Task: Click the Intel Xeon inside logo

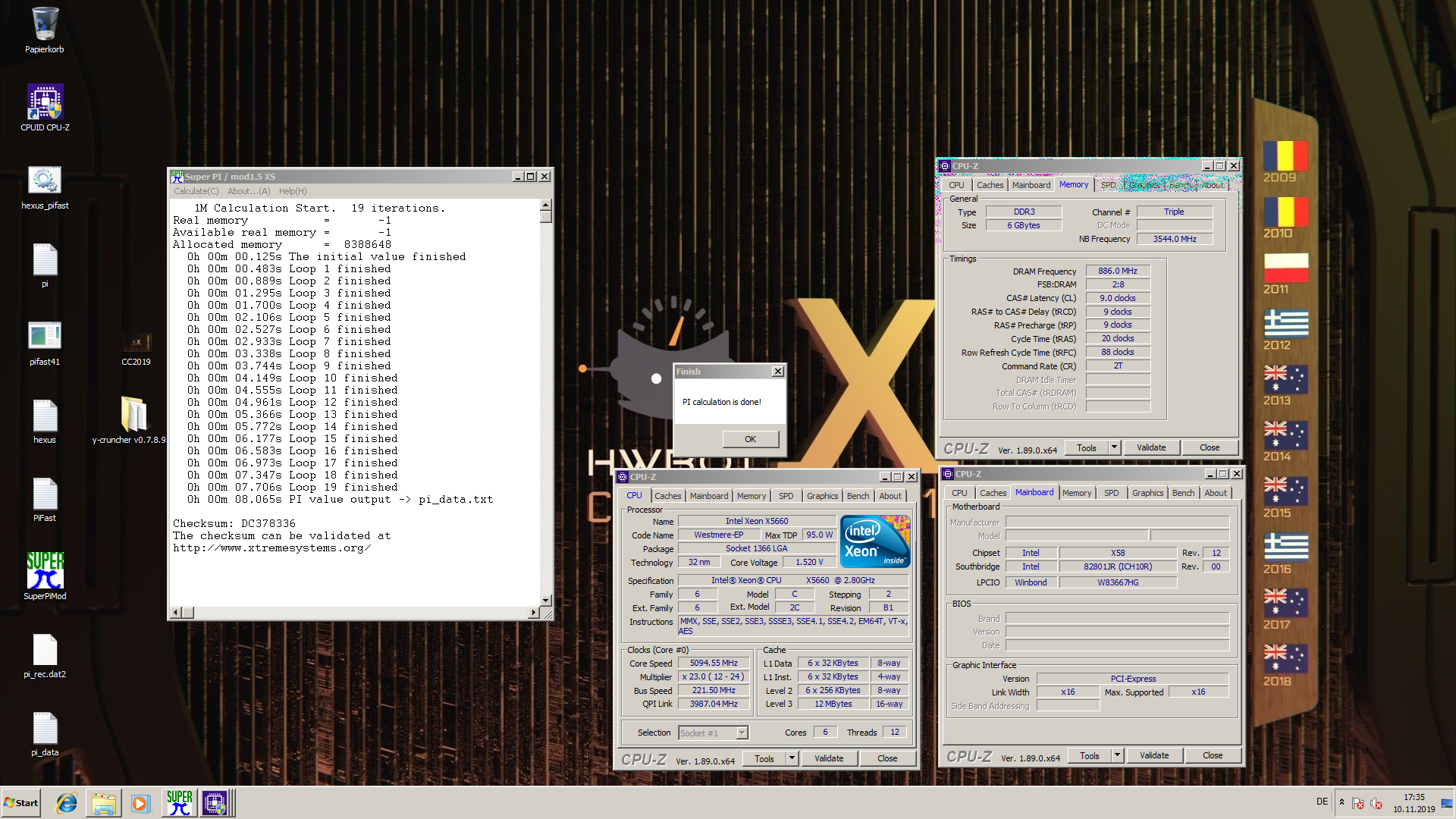Action: (x=876, y=541)
